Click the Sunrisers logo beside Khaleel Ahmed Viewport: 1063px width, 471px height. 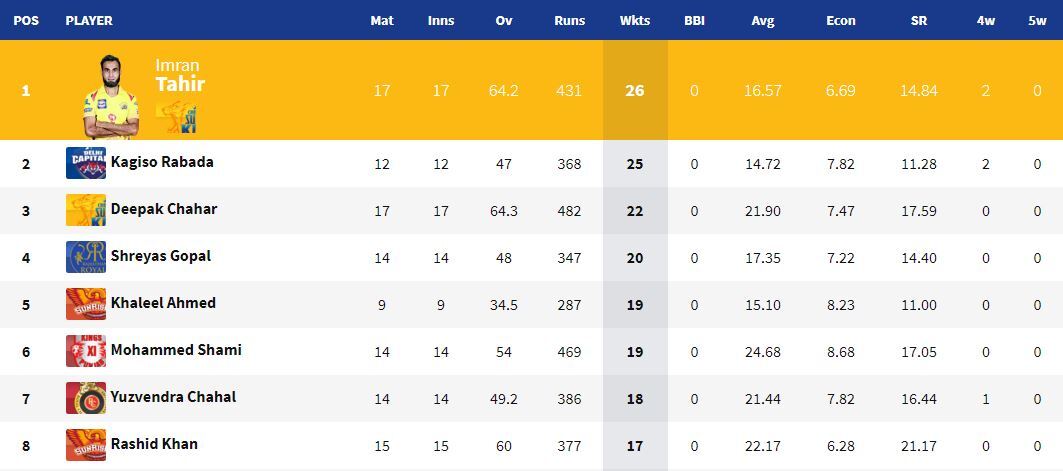[x=85, y=304]
